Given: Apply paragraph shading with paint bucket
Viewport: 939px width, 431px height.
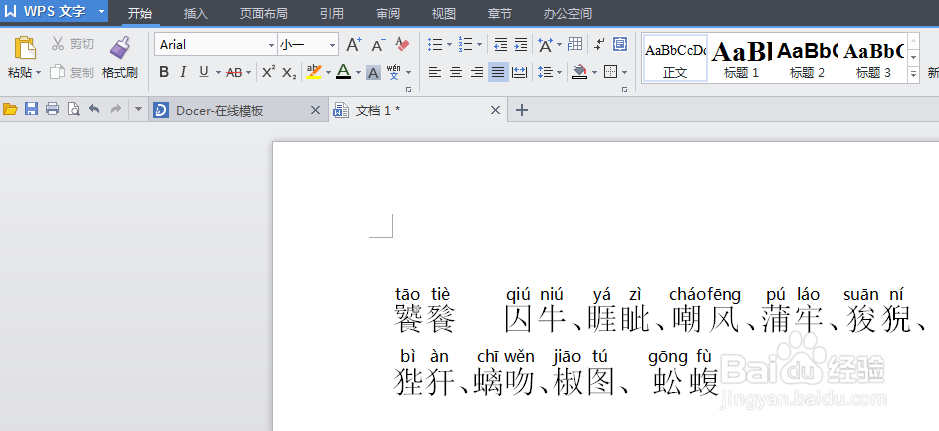Looking at the screenshot, I should [x=579, y=72].
